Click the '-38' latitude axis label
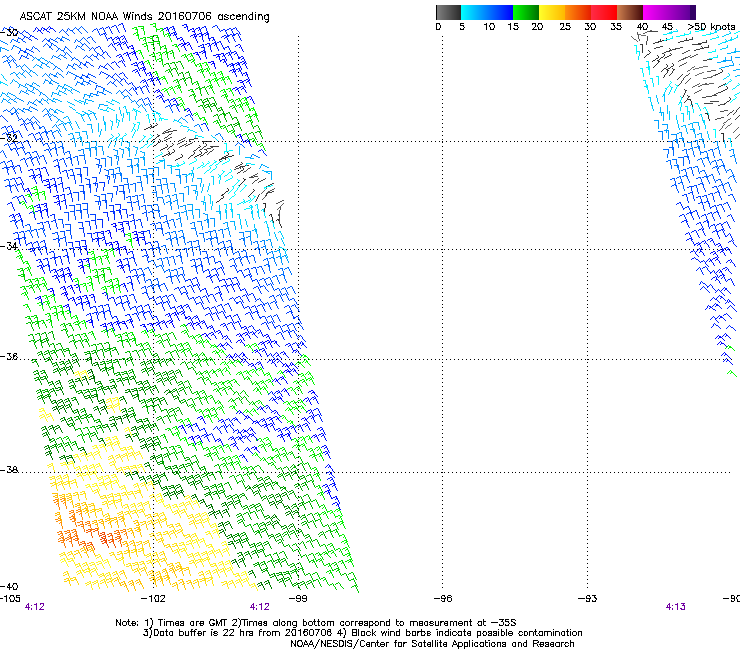 coord(9,470)
